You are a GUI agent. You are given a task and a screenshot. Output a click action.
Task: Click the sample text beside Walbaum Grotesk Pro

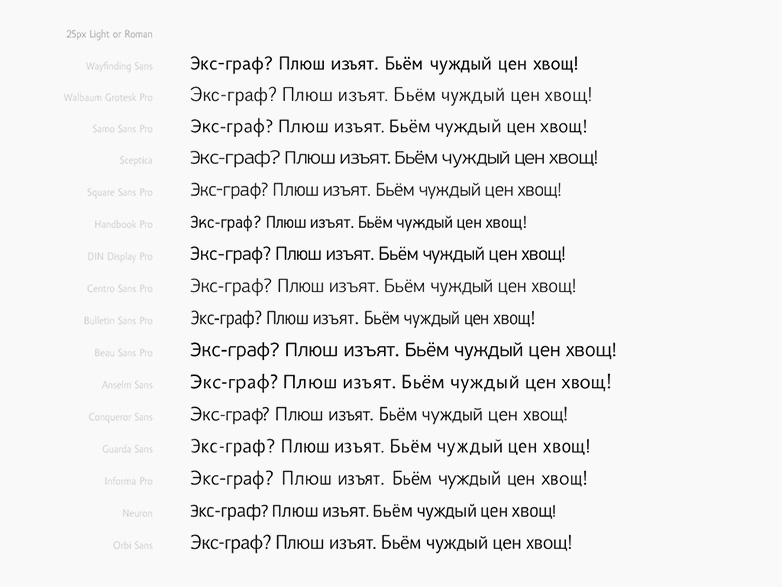tap(391, 96)
